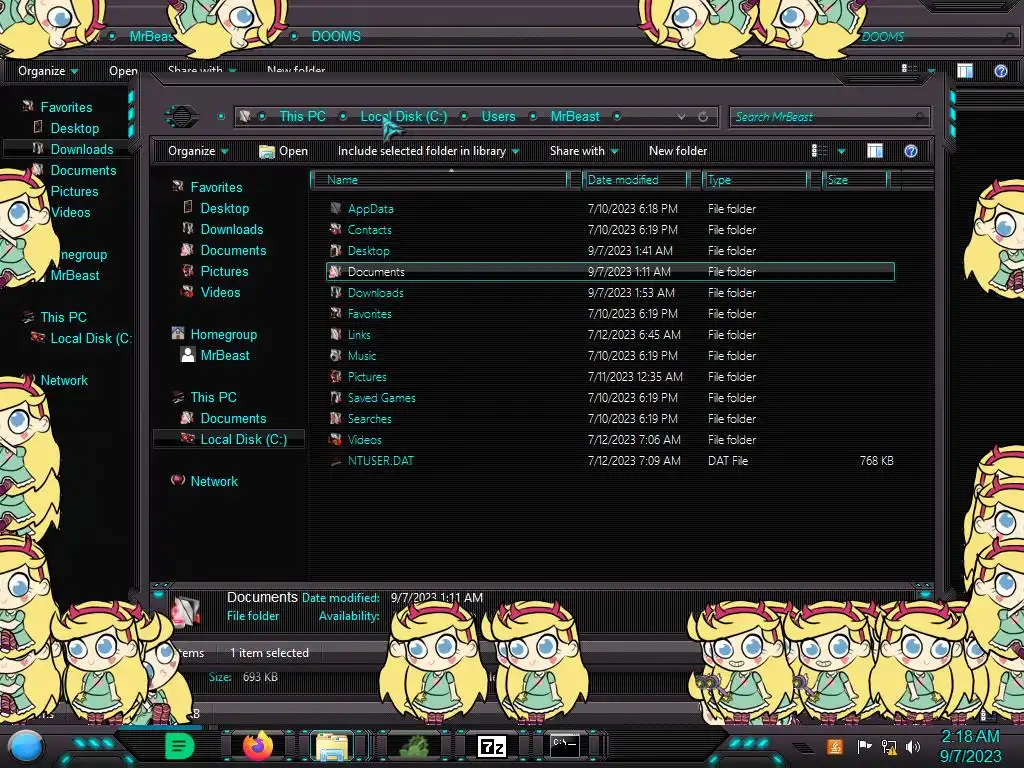Click MrBeast in the address breadcrumb
This screenshot has height=768, width=1024.
point(575,116)
